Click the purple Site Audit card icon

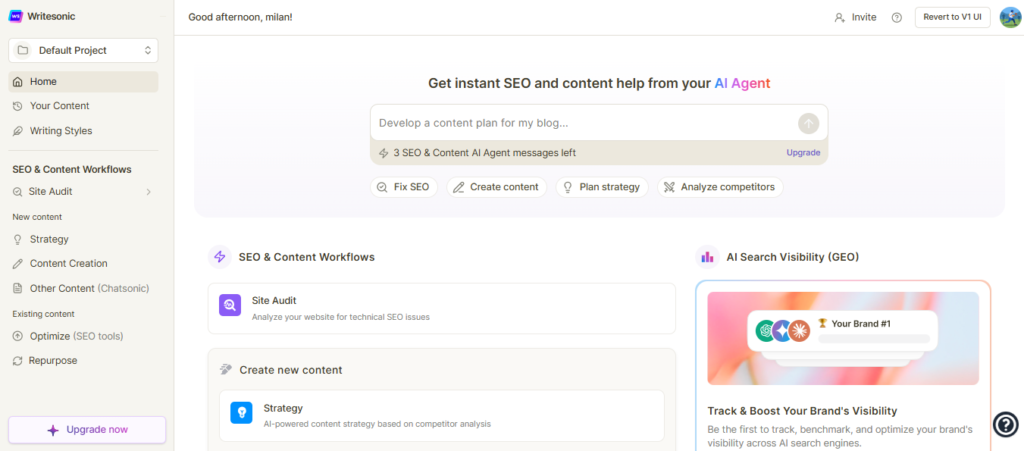[x=230, y=305]
